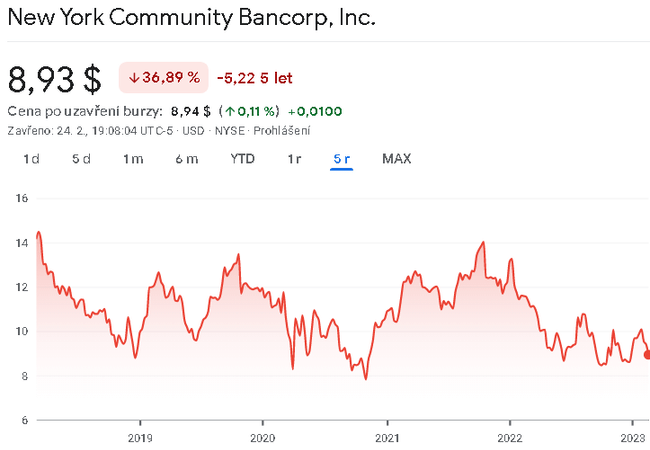Click the chart peak near late 2021
The image size is (650, 450).
pyautogui.click(x=484, y=243)
